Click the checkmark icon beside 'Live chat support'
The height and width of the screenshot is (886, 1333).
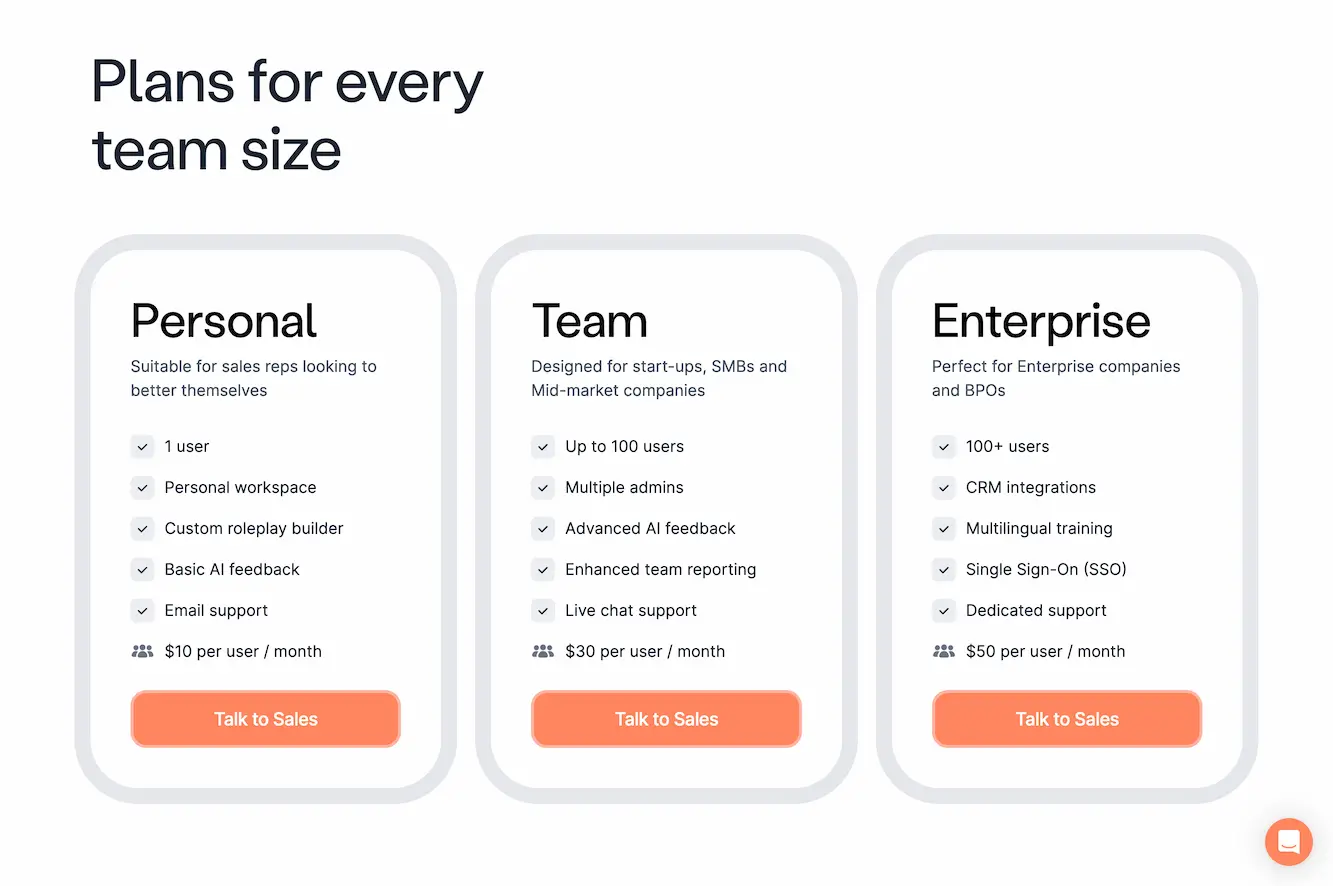(543, 610)
